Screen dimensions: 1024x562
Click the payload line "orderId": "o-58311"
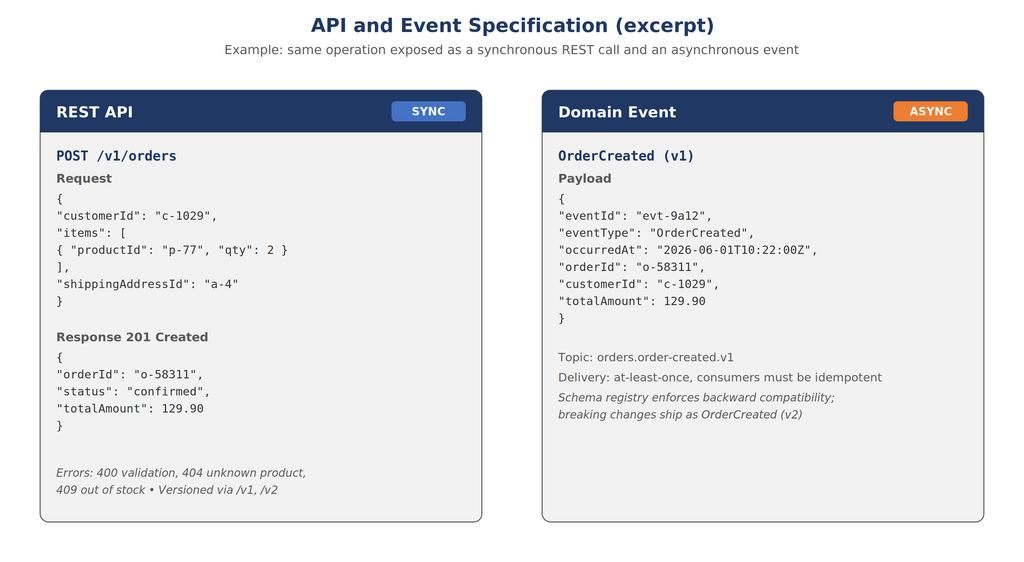pos(632,267)
